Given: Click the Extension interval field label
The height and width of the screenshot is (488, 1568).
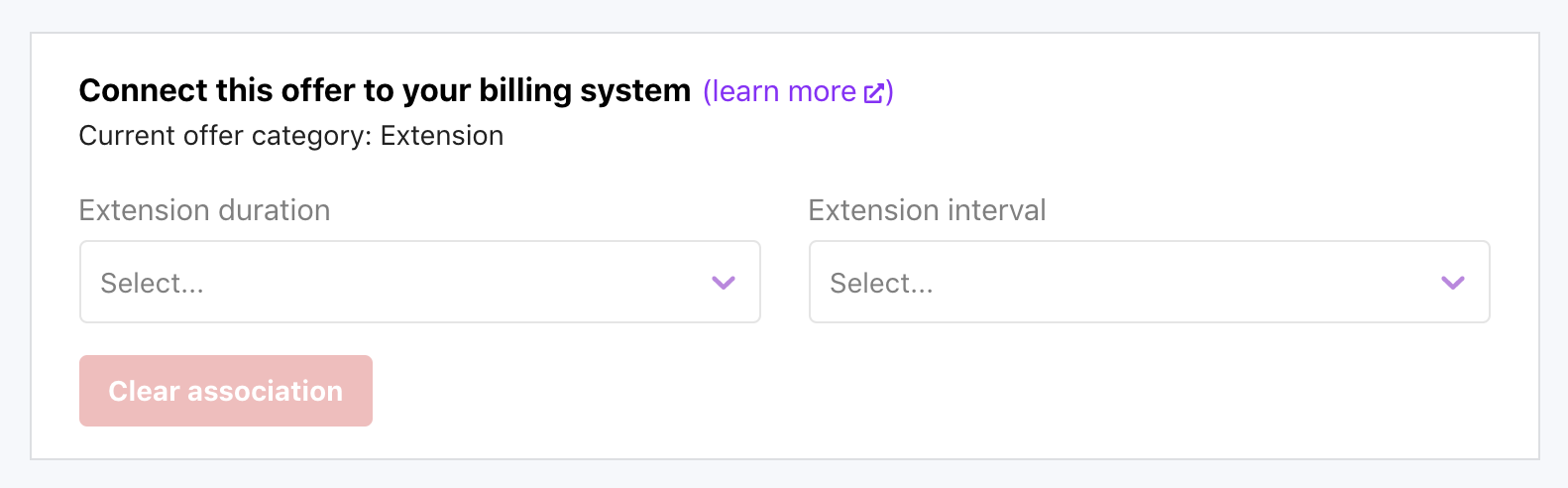Looking at the screenshot, I should tap(927, 210).
